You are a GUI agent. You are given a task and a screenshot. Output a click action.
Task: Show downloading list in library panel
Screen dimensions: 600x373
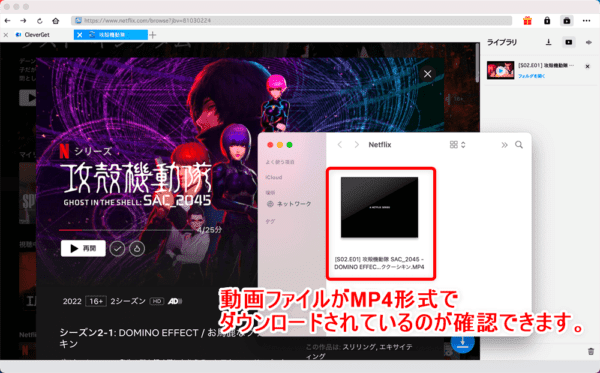[549, 42]
